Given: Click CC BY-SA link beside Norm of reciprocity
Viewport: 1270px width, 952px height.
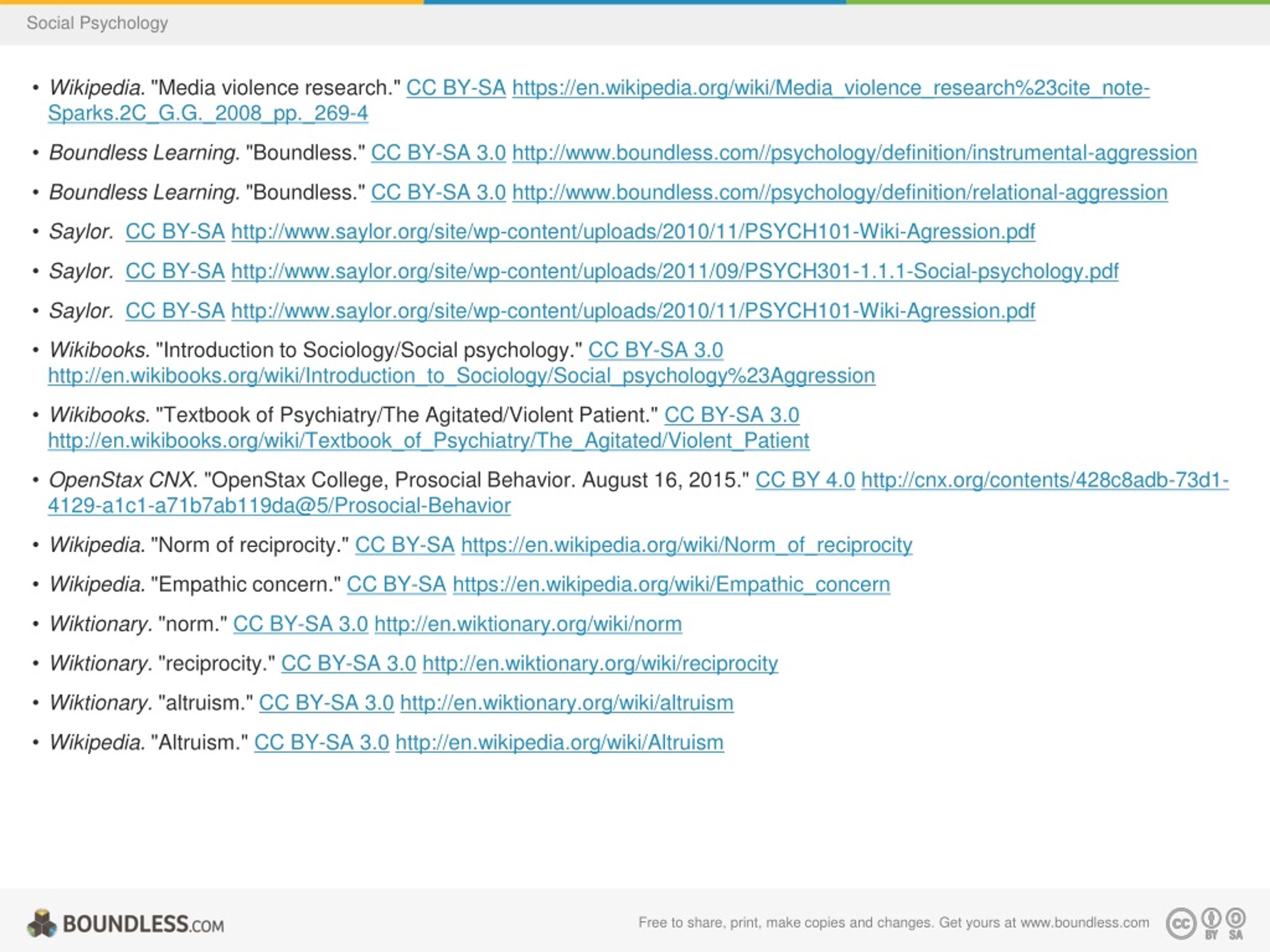Looking at the screenshot, I should pos(405,545).
